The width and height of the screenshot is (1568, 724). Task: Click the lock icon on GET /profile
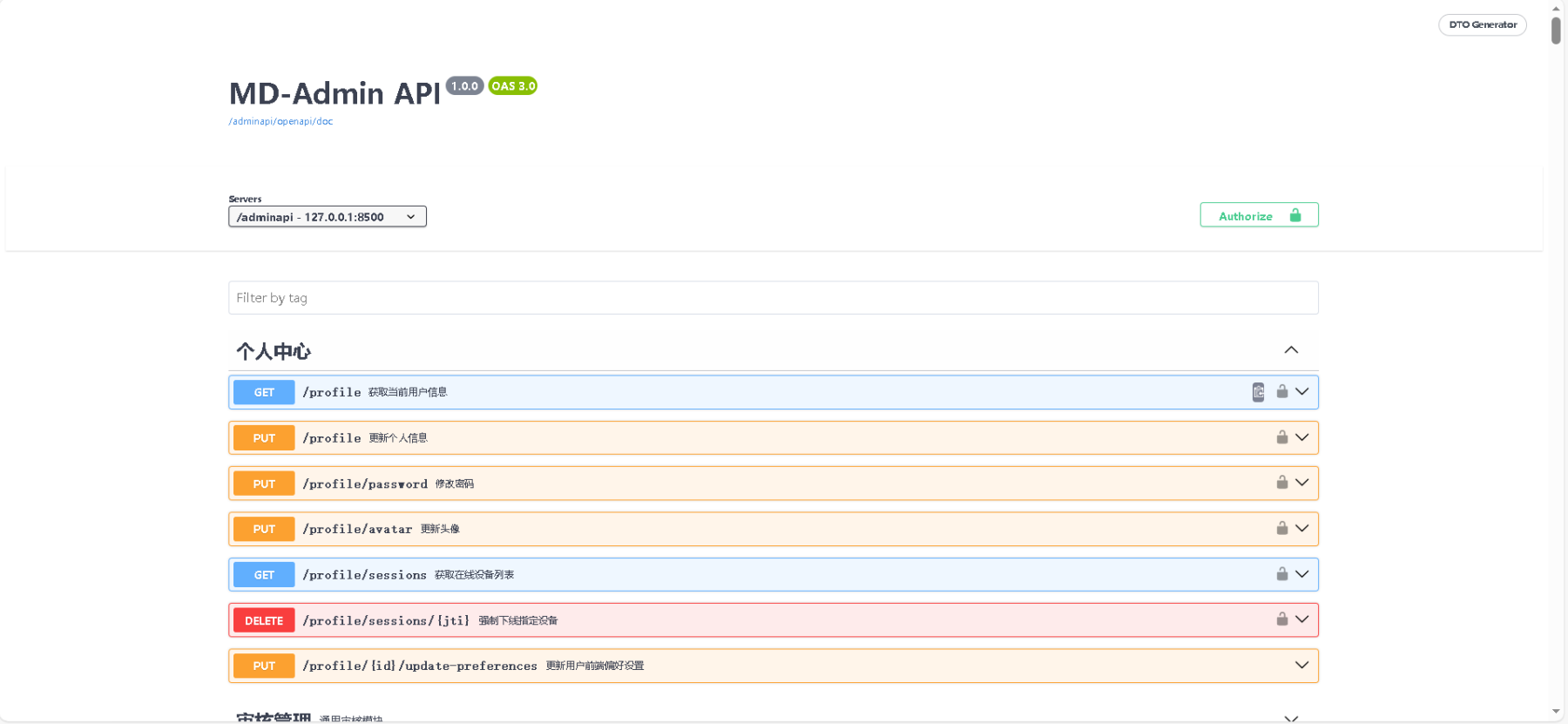tap(1281, 391)
